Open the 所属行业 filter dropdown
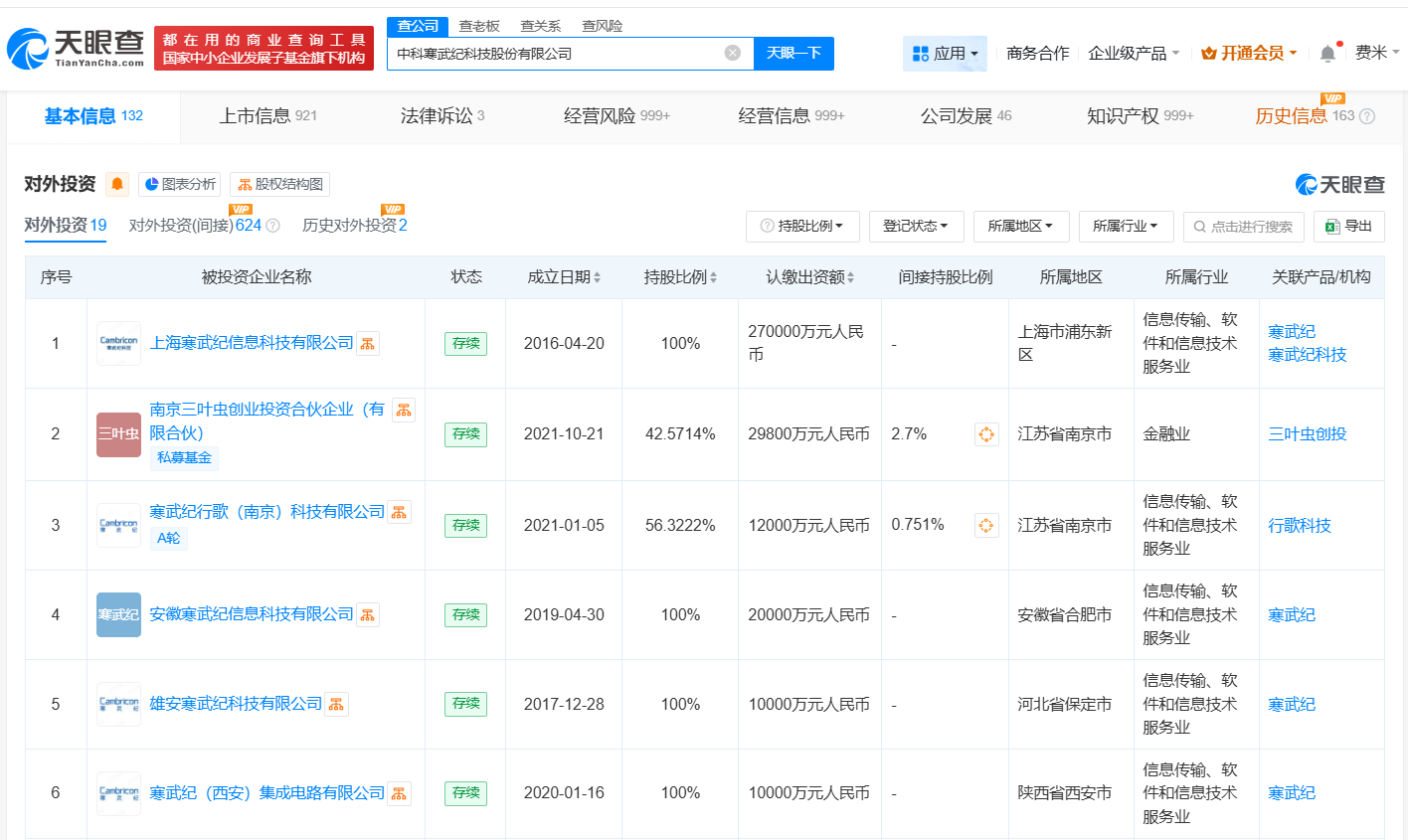Screen dimensions: 1408x840 tap(1126, 226)
